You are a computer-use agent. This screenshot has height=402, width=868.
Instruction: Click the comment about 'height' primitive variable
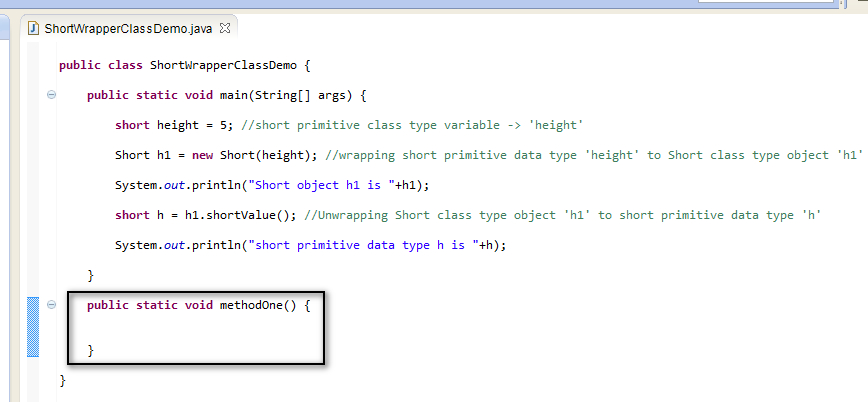pyautogui.click(x=412, y=125)
